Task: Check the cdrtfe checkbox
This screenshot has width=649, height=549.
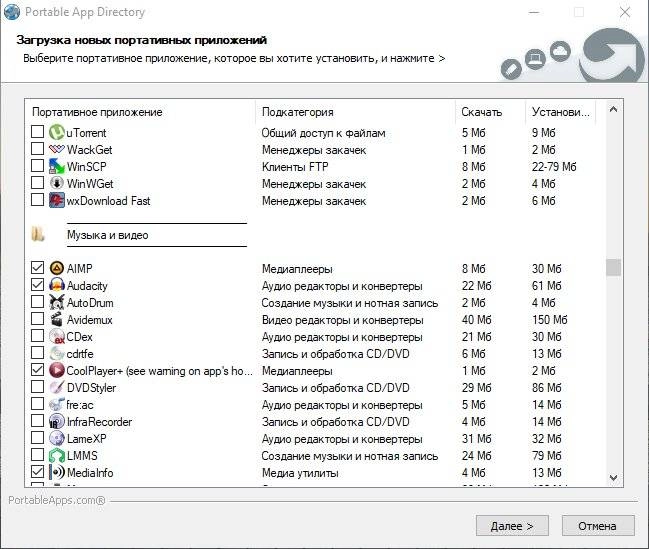Action: (x=37, y=352)
